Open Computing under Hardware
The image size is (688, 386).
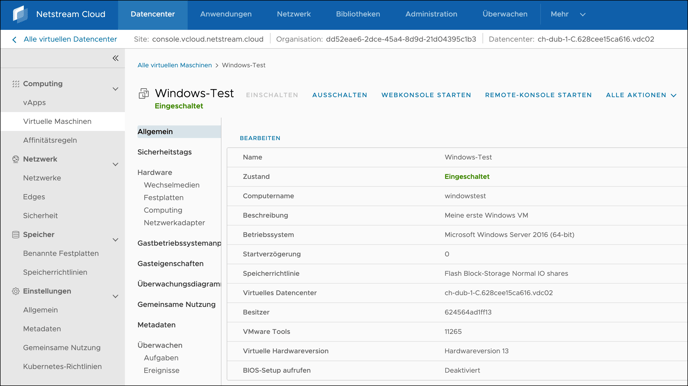pos(163,210)
